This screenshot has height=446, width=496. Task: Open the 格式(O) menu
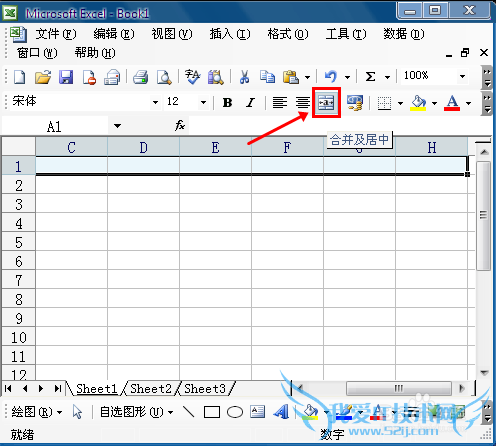(288, 34)
